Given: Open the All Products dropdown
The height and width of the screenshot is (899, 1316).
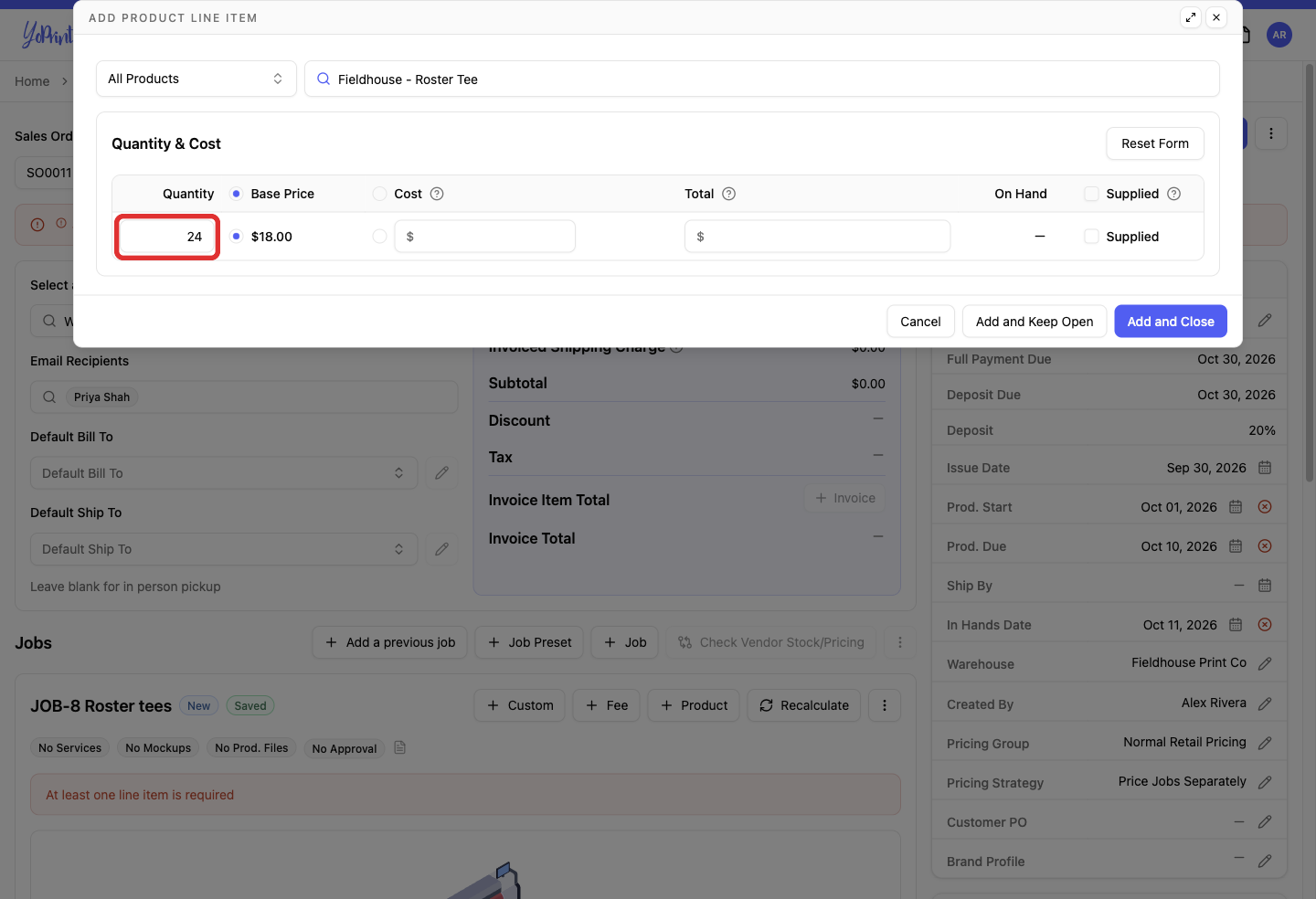Looking at the screenshot, I should pos(196,79).
